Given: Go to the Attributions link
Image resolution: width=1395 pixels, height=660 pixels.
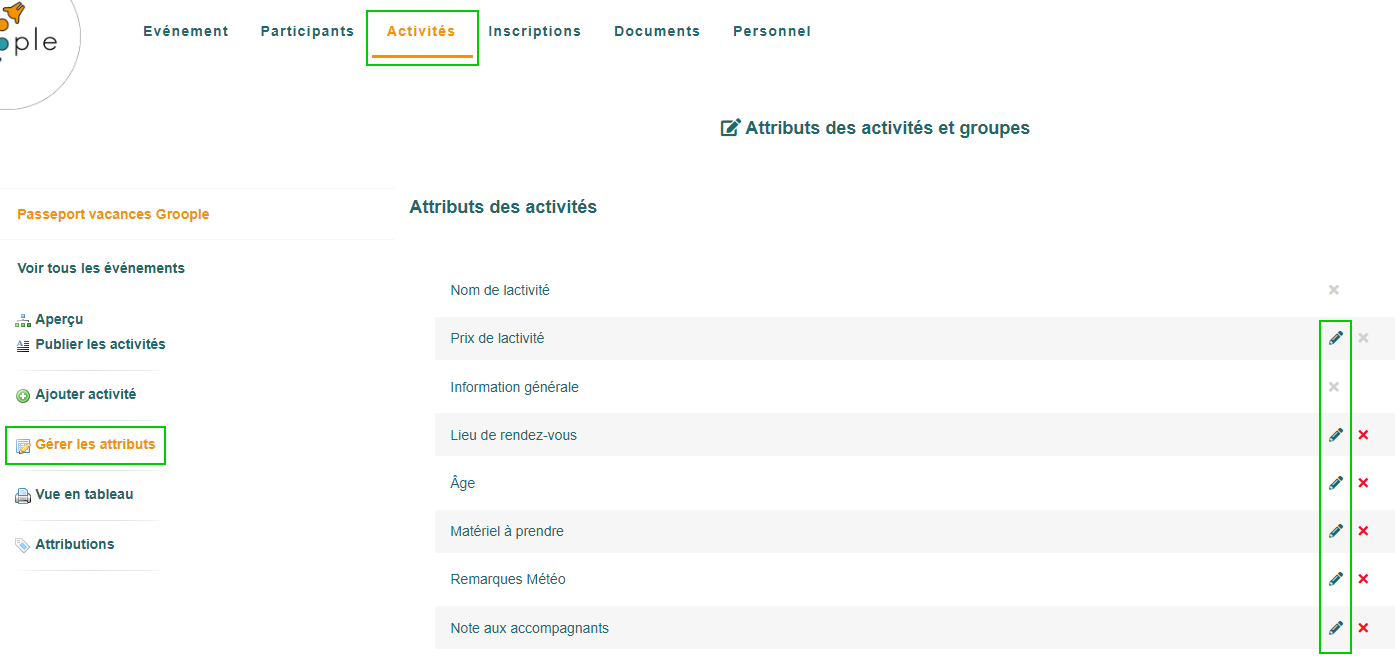Looking at the screenshot, I should pyautogui.click(x=75, y=544).
